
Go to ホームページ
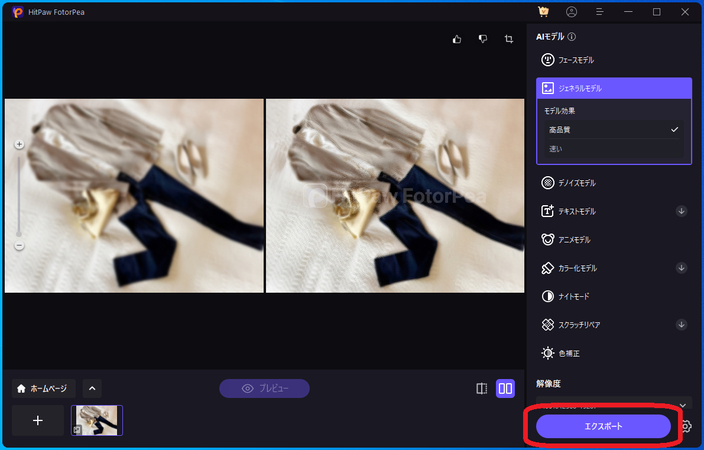(42, 388)
